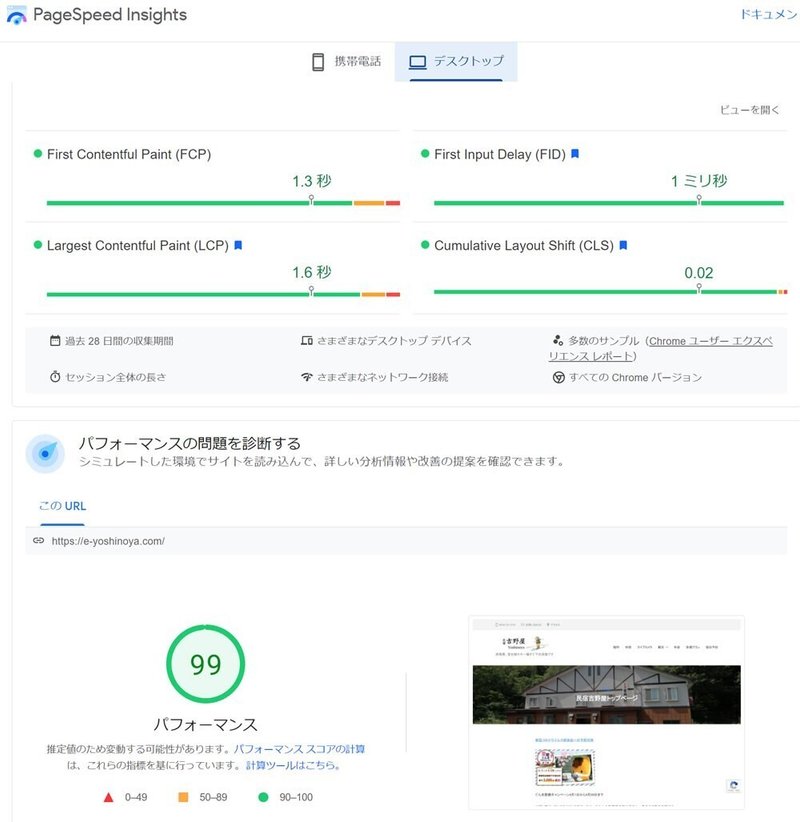Click the green status dot beside FCP
The height and width of the screenshot is (822, 800).
coord(38,154)
